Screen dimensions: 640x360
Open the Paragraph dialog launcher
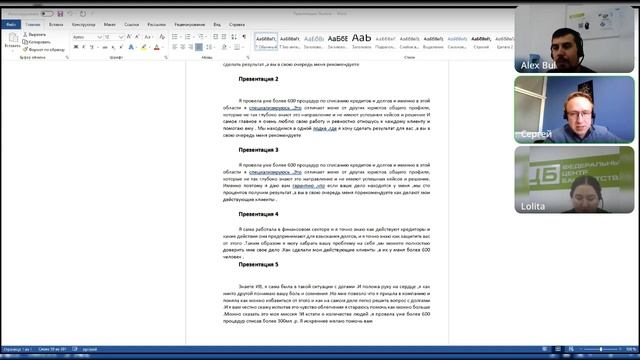tap(247, 58)
